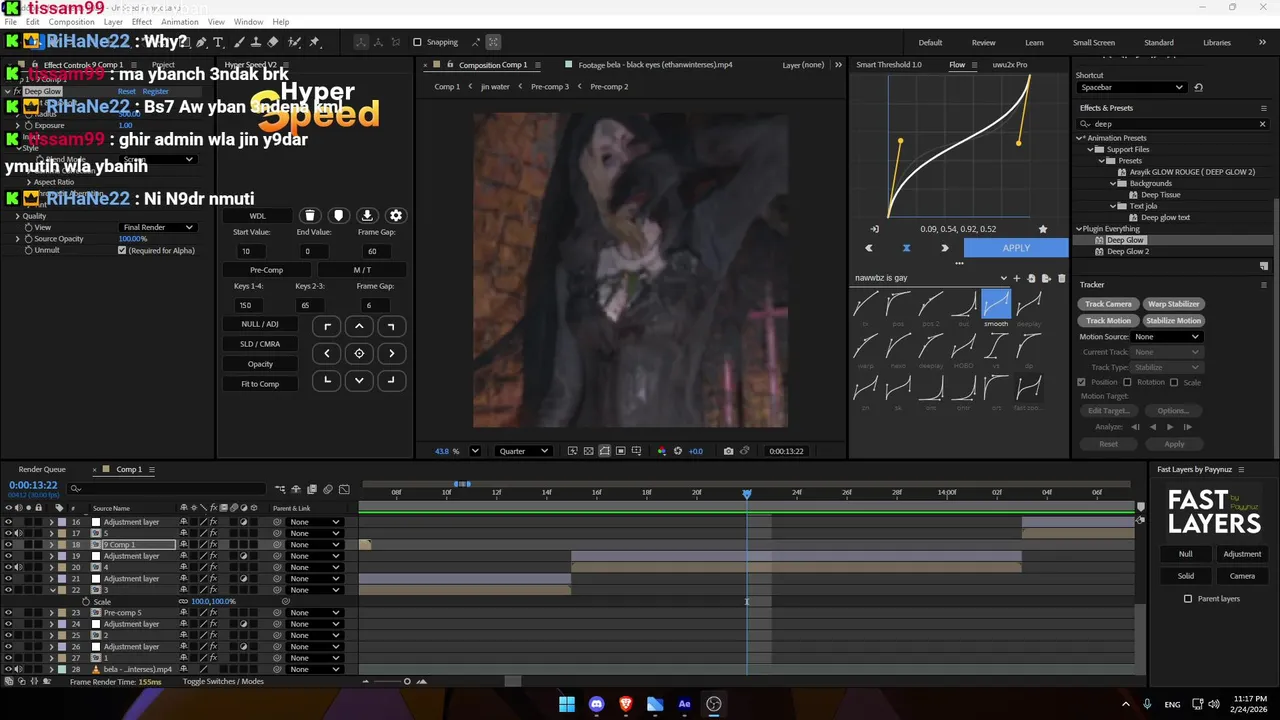Adjust the timeline zoom slider
The image size is (1280, 720).
[x=407, y=682]
